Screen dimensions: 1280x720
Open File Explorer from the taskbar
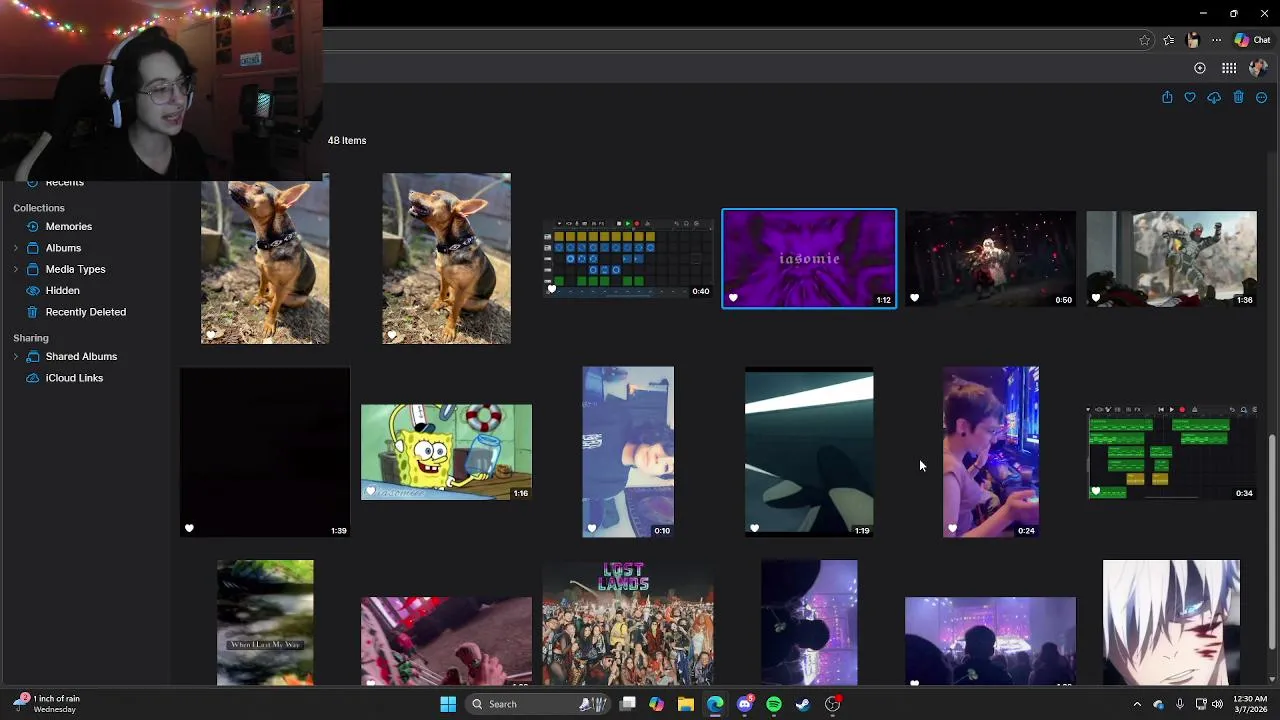pos(686,704)
